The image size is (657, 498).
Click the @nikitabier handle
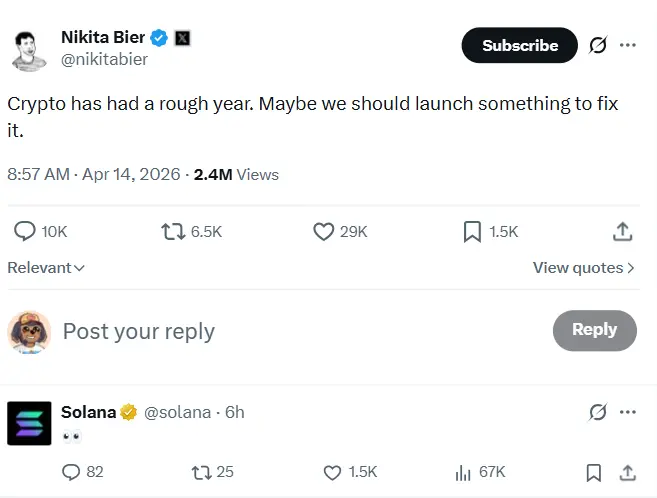(x=104, y=59)
